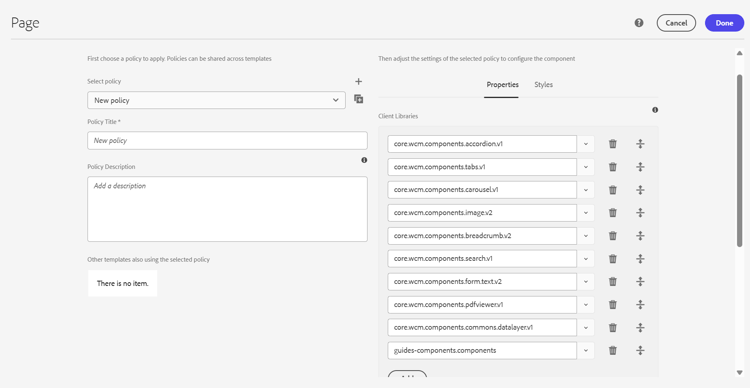Expand the dropdown arrow for search.v1
Image resolution: width=750 pixels, height=388 pixels.
(585, 258)
